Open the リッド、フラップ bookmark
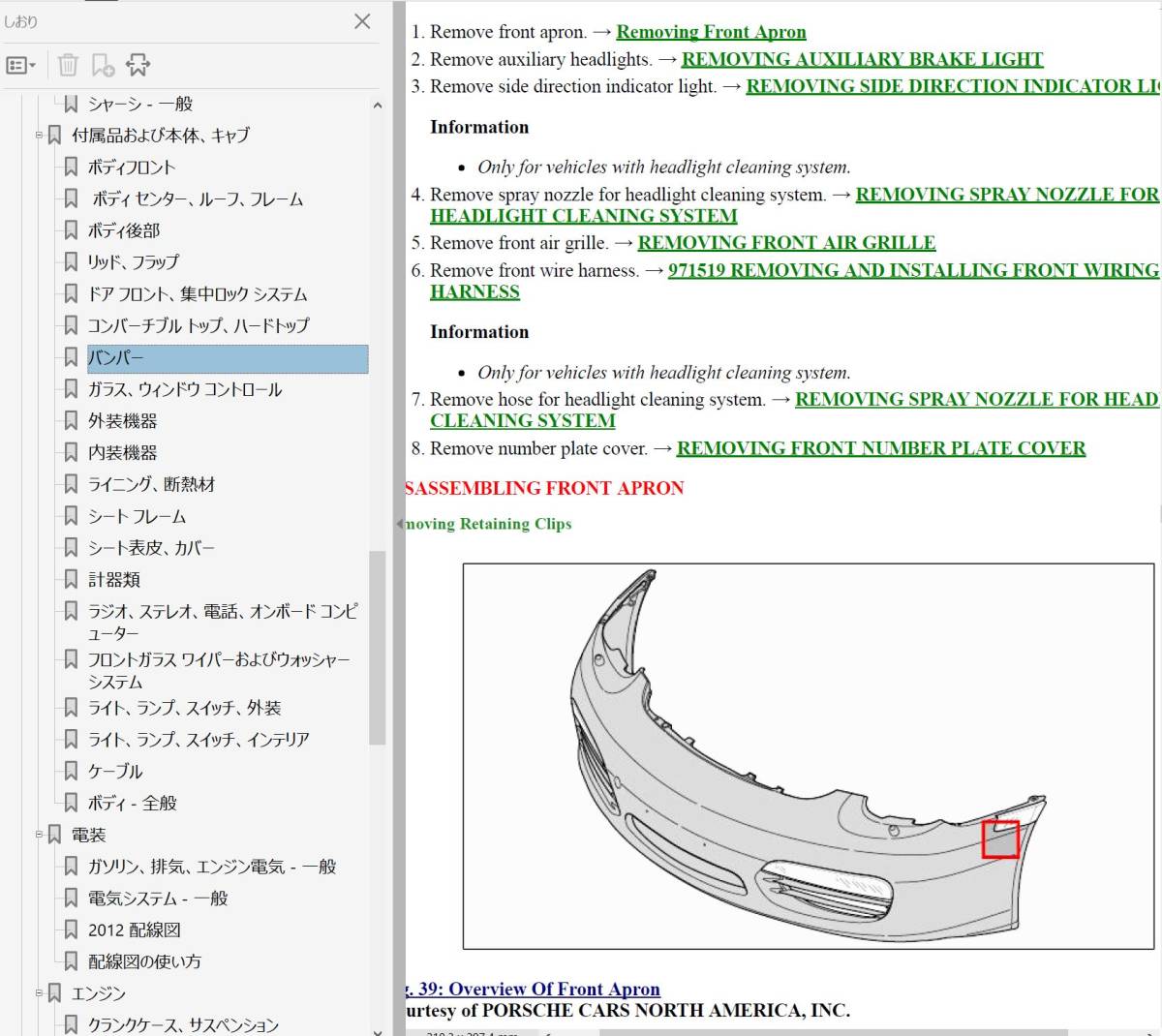This screenshot has height=1036, width=1162. coord(134,261)
